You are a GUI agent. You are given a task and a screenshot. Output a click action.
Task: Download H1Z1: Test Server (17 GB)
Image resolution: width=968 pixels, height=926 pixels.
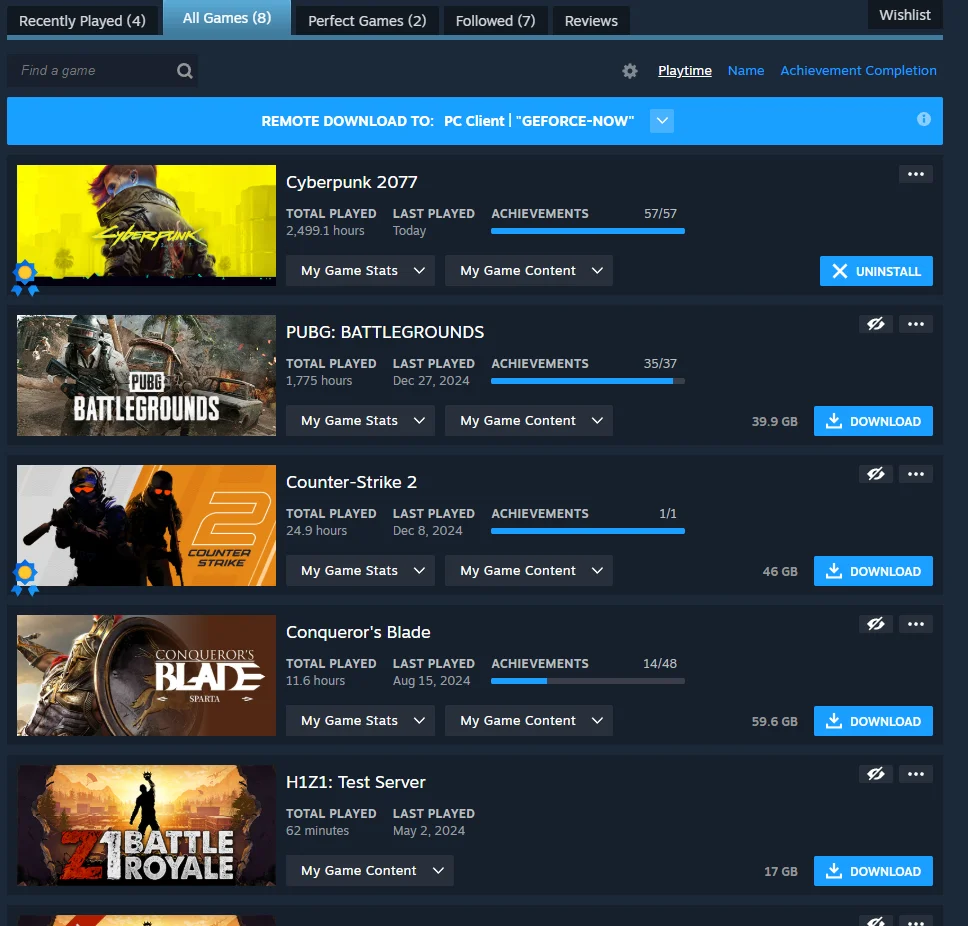point(873,871)
